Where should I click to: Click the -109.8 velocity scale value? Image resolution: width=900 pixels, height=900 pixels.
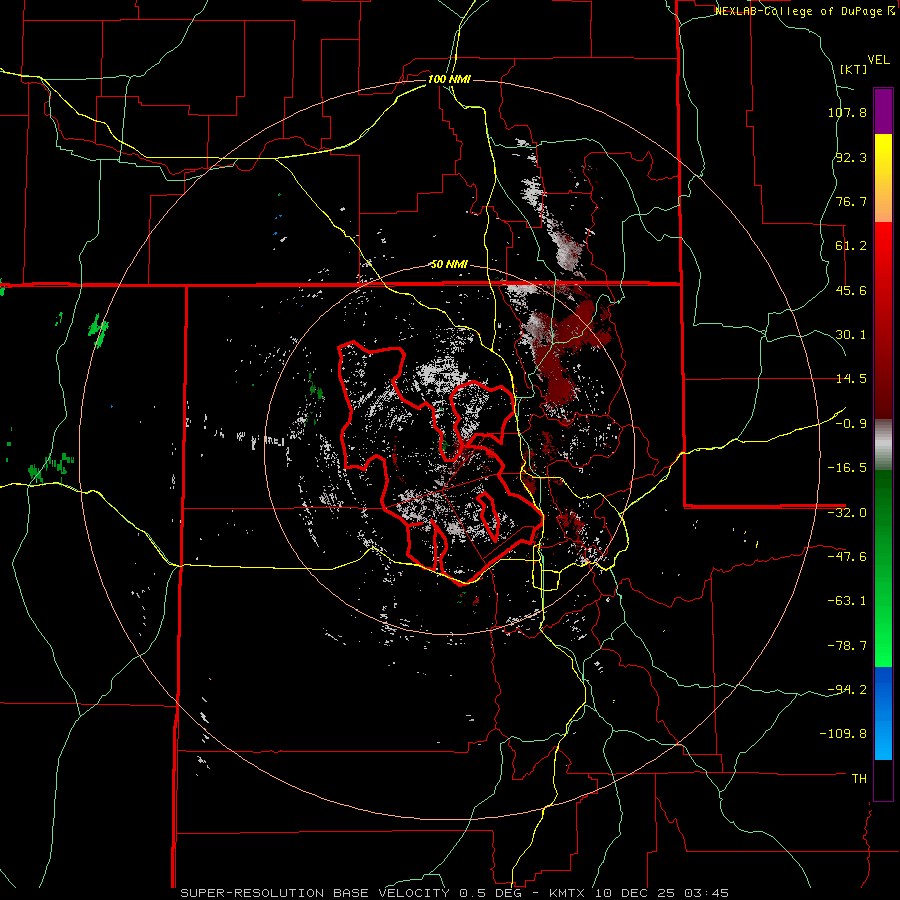tap(843, 734)
